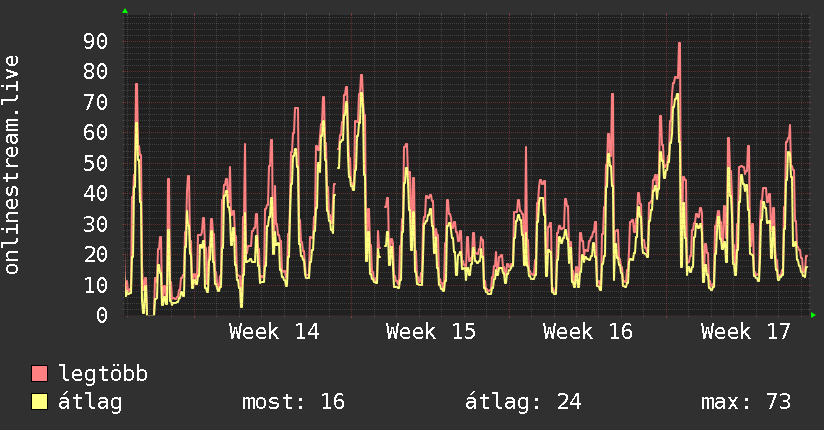Viewport: 824px width, 430px height.
Task: Click the red legtöbb legend swatch
Action: (x=39, y=373)
